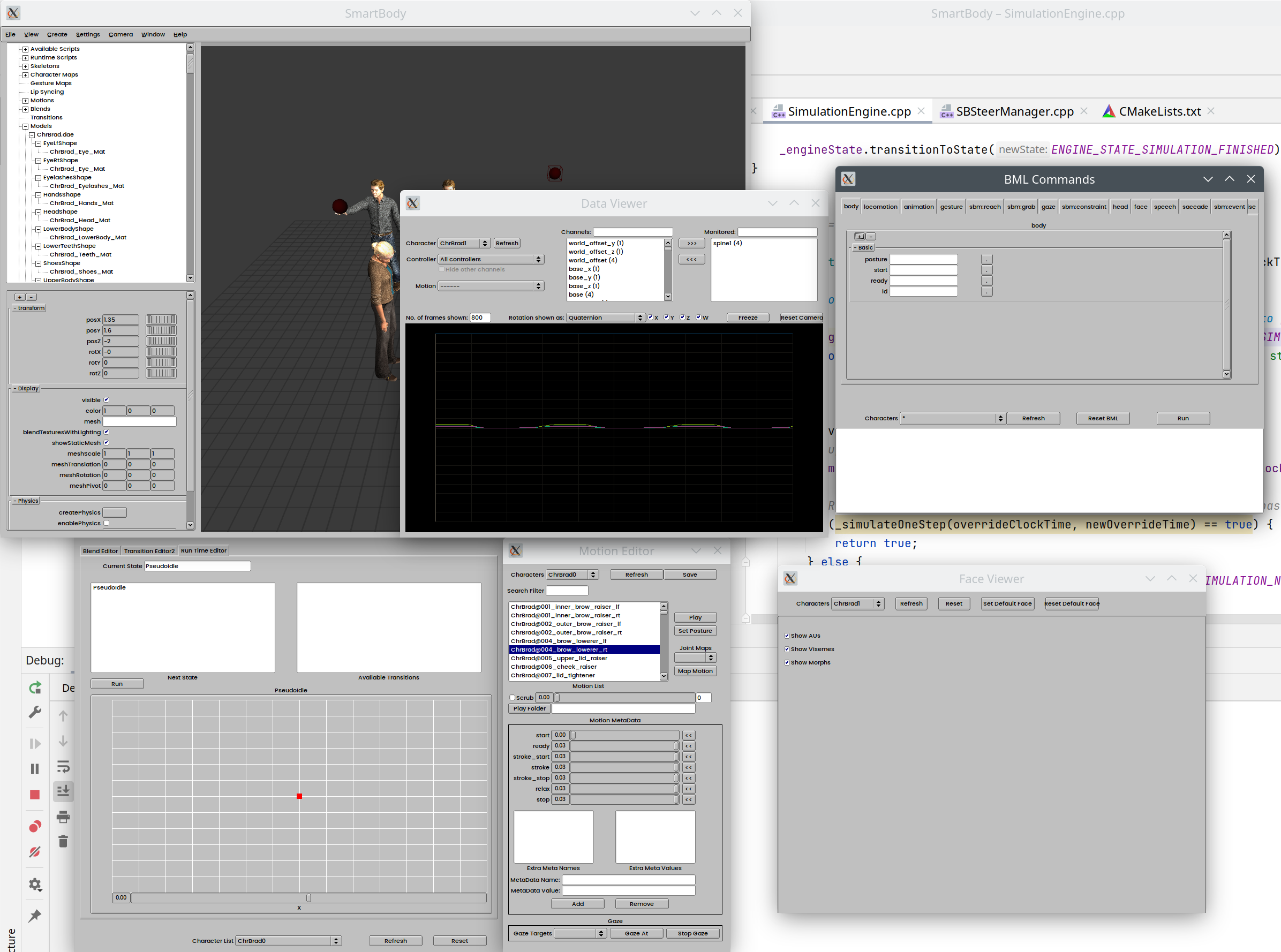Pause the program in the debug toolbar
The width and height of the screenshot is (1281, 952).
tap(35, 769)
